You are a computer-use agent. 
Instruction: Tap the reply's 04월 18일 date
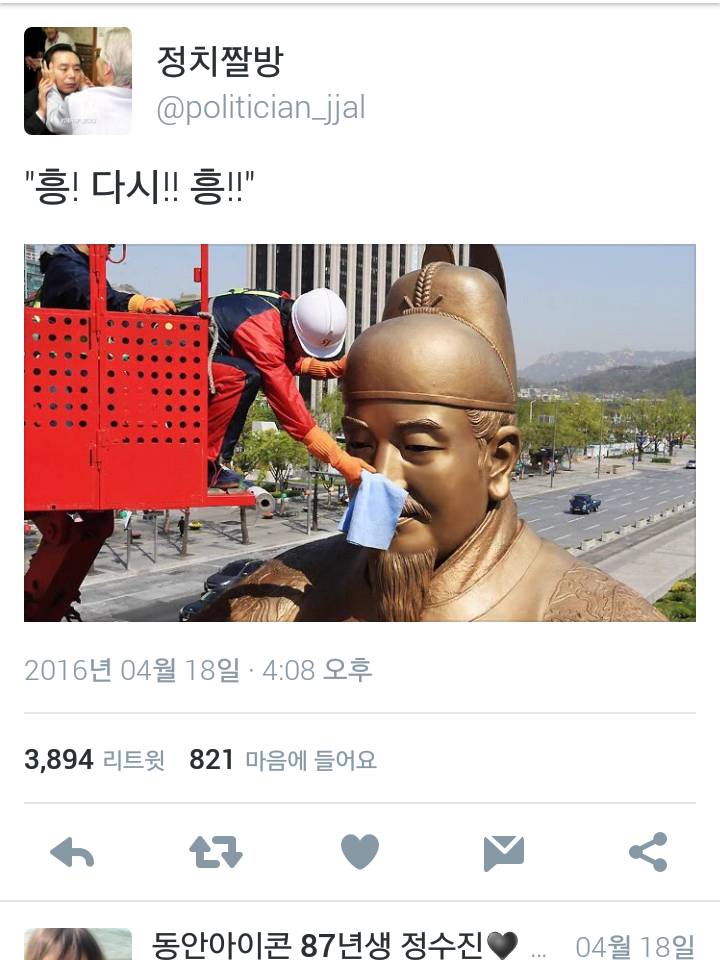(635, 946)
